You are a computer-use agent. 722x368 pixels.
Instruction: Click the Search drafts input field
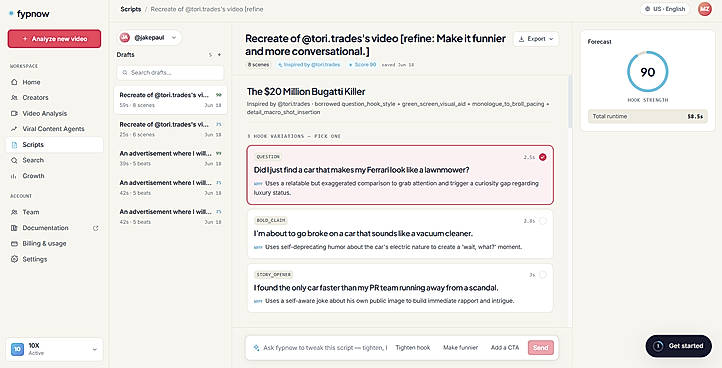tap(170, 73)
